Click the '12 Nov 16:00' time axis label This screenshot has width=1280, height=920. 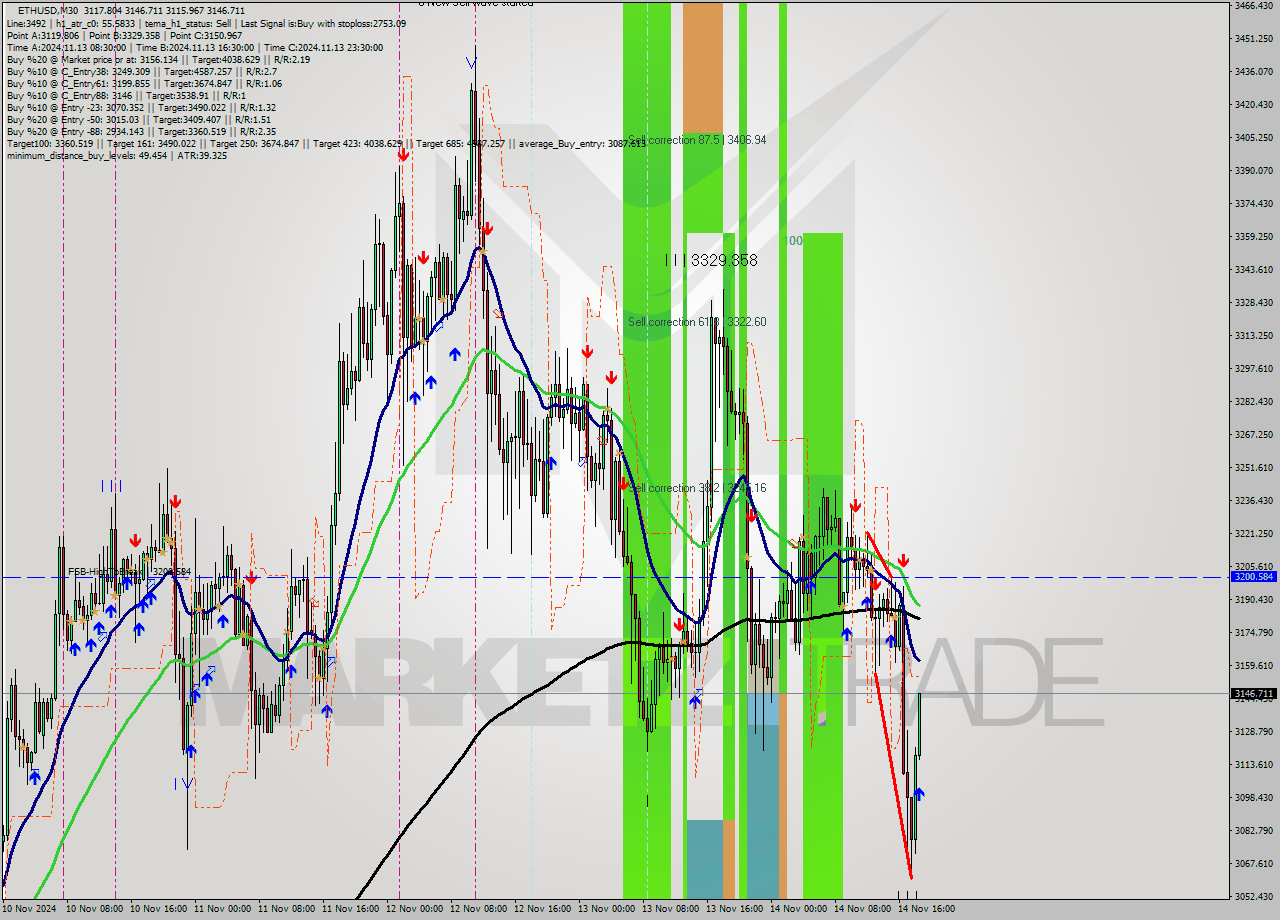[542, 909]
